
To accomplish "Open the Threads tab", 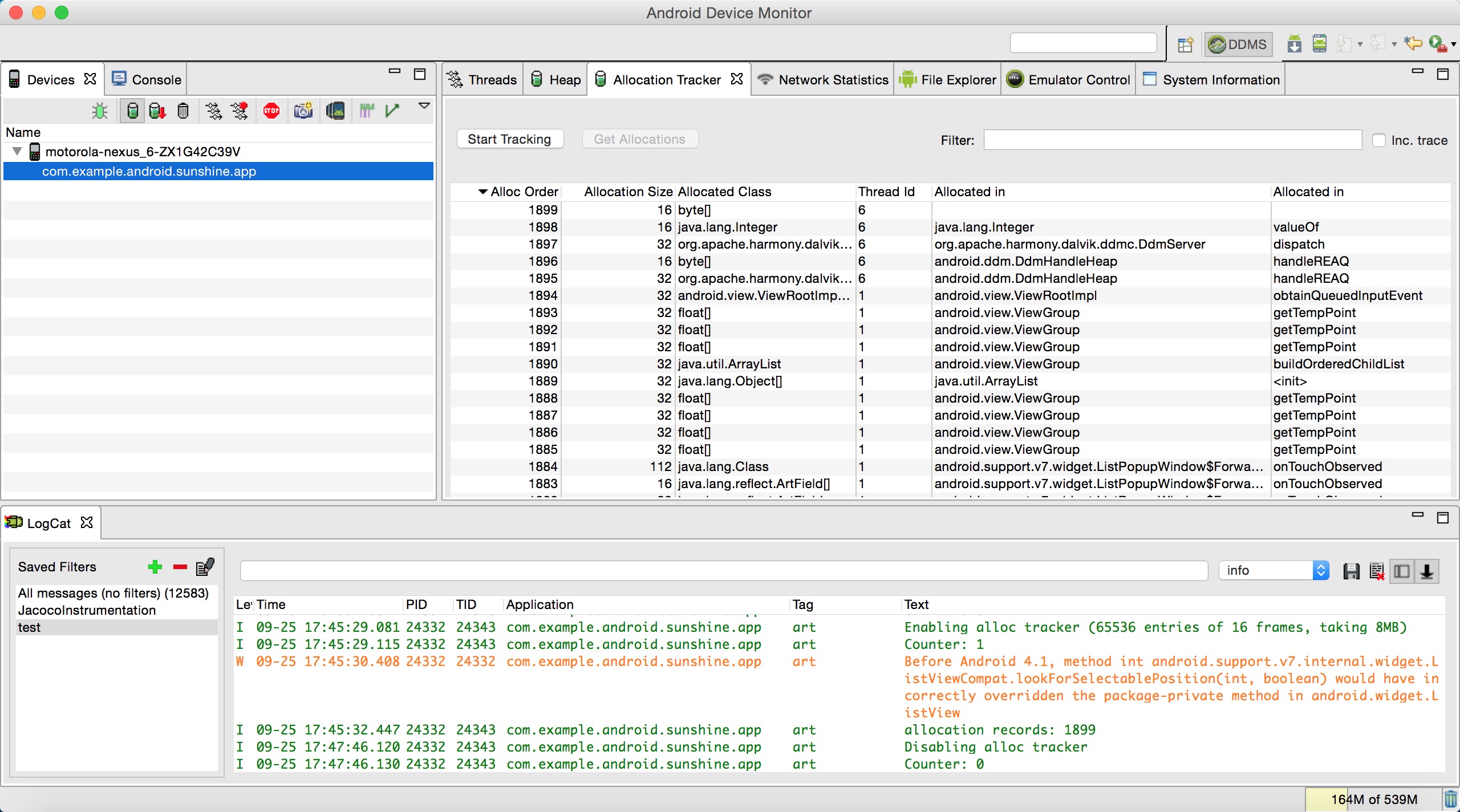I will (482, 80).
